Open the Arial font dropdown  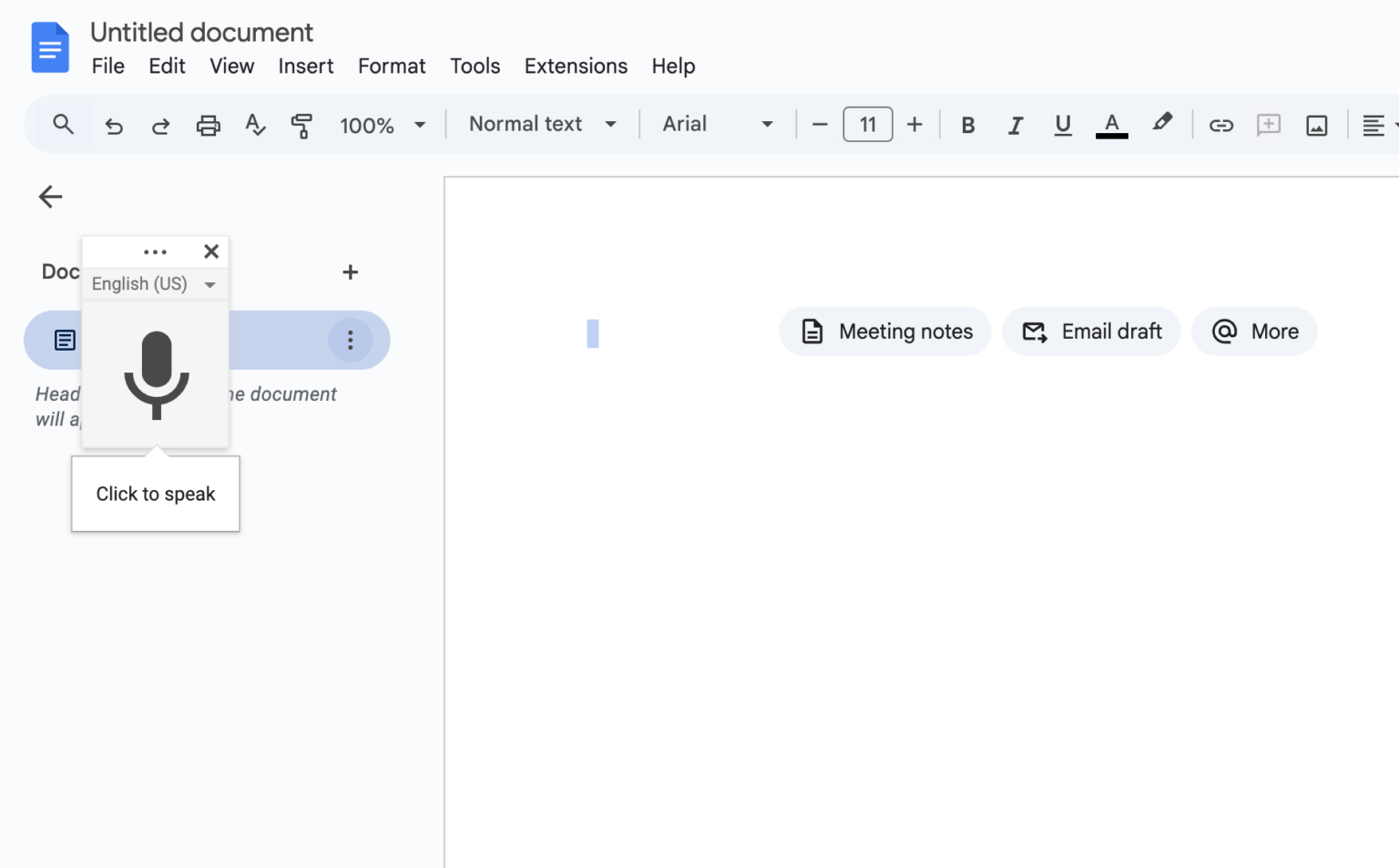click(718, 124)
